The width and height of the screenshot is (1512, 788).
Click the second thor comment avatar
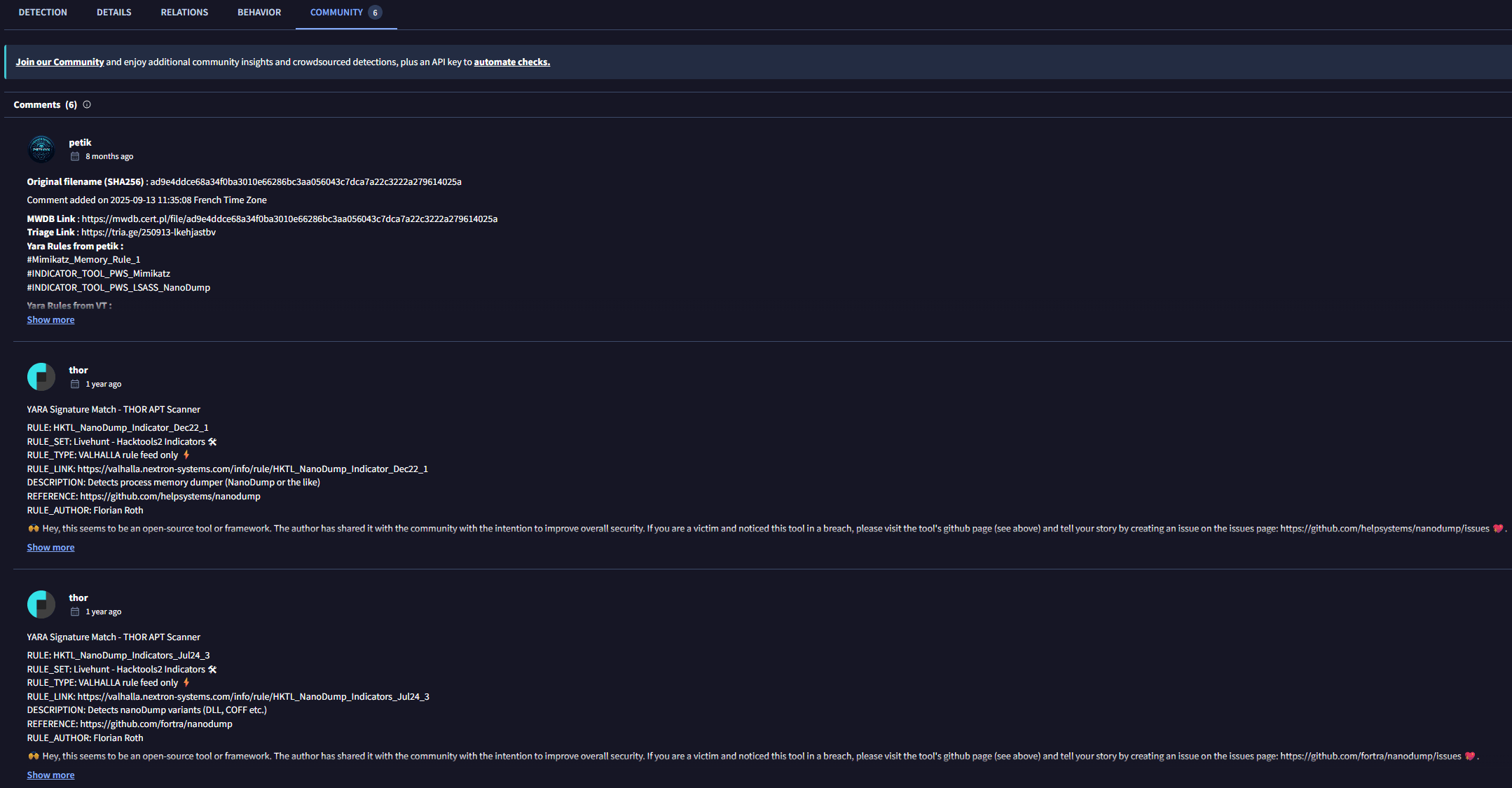point(41,604)
